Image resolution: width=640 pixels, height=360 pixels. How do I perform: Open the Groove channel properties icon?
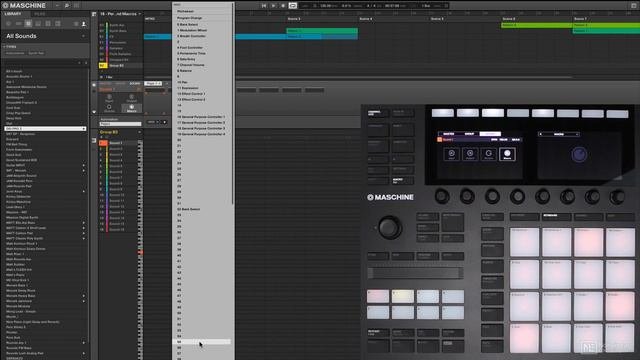pyautogui.click(x=109, y=109)
